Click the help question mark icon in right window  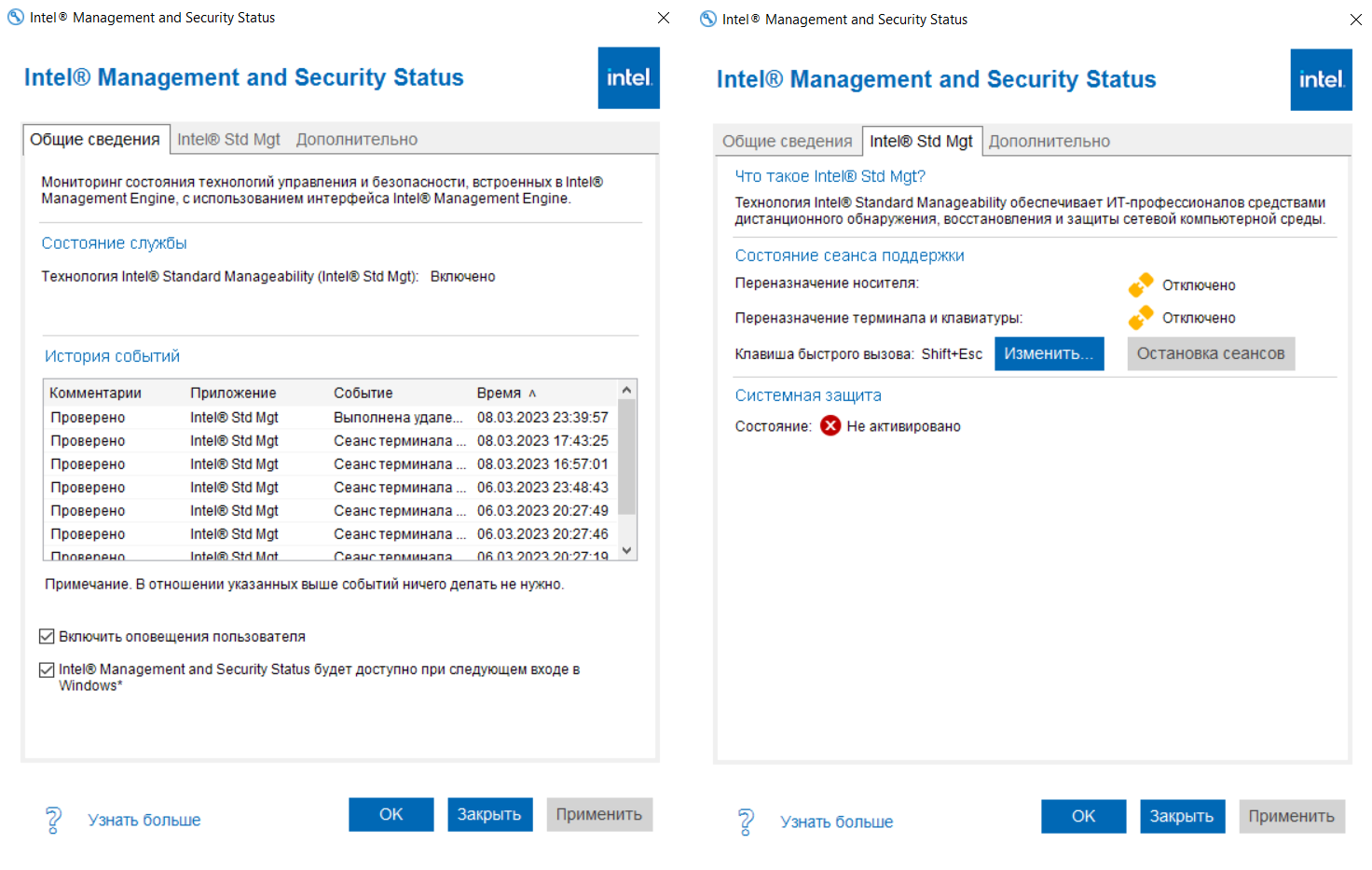pyautogui.click(x=746, y=822)
